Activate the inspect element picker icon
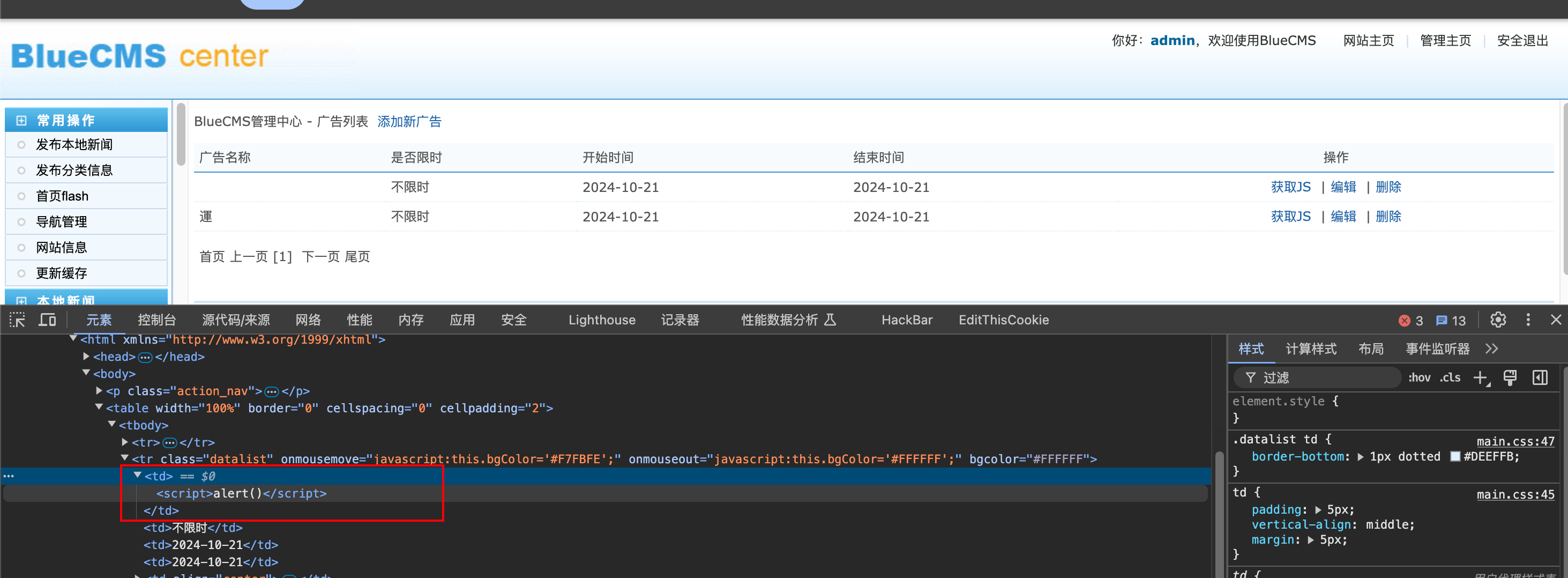The width and height of the screenshot is (1568, 578). 17,320
